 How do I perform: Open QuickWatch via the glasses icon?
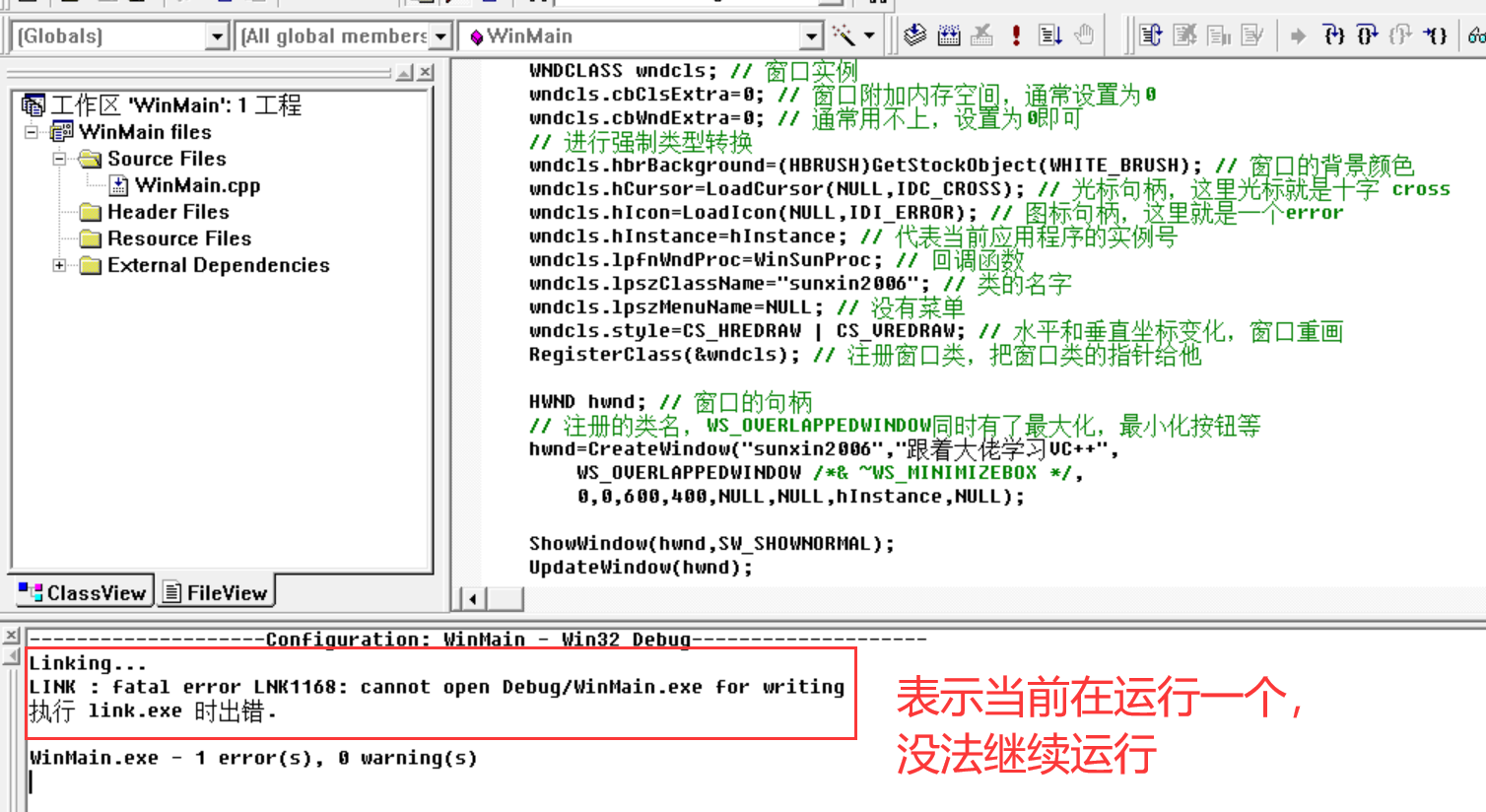(1475, 35)
